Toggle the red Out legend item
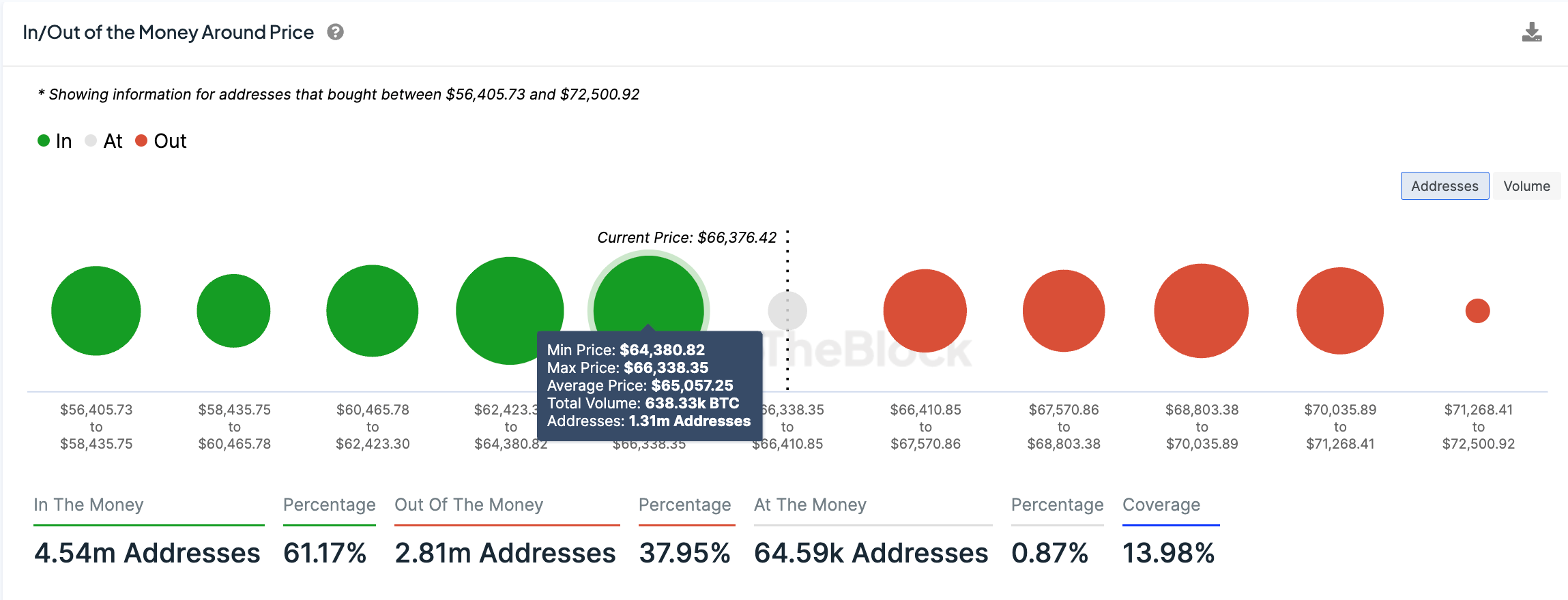This screenshot has width=1568, height=600. click(161, 141)
